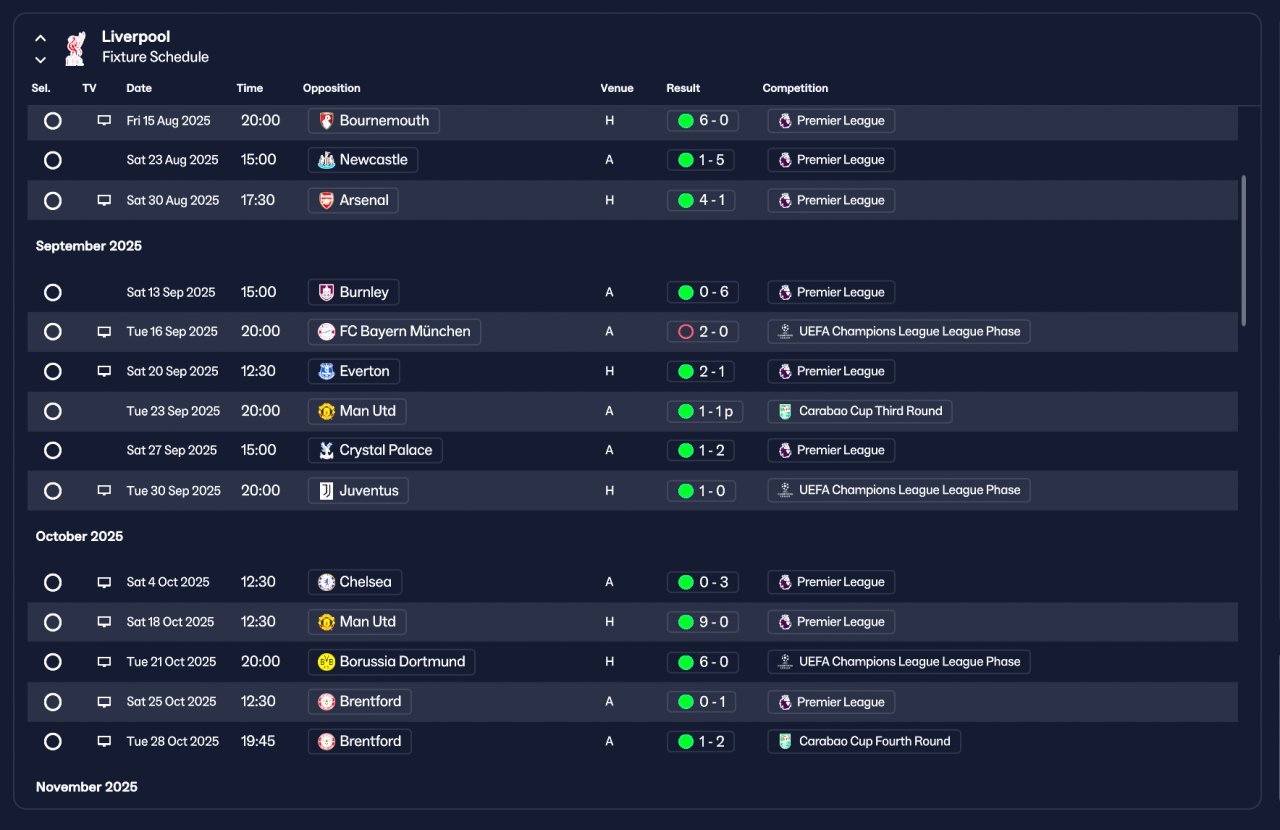Click the Premier League logo in the Burnley row
The height and width of the screenshot is (830, 1280).
[x=785, y=293]
